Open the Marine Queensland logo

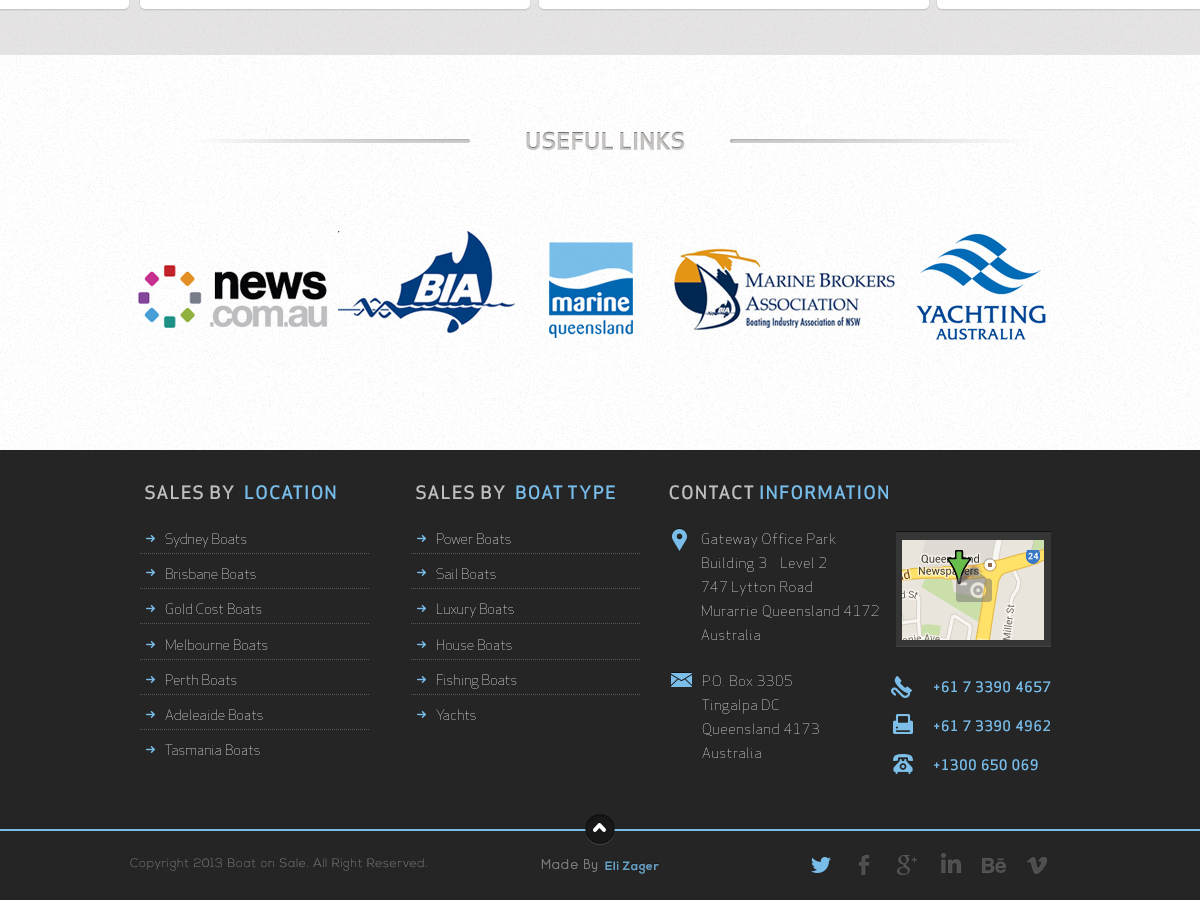(591, 289)
